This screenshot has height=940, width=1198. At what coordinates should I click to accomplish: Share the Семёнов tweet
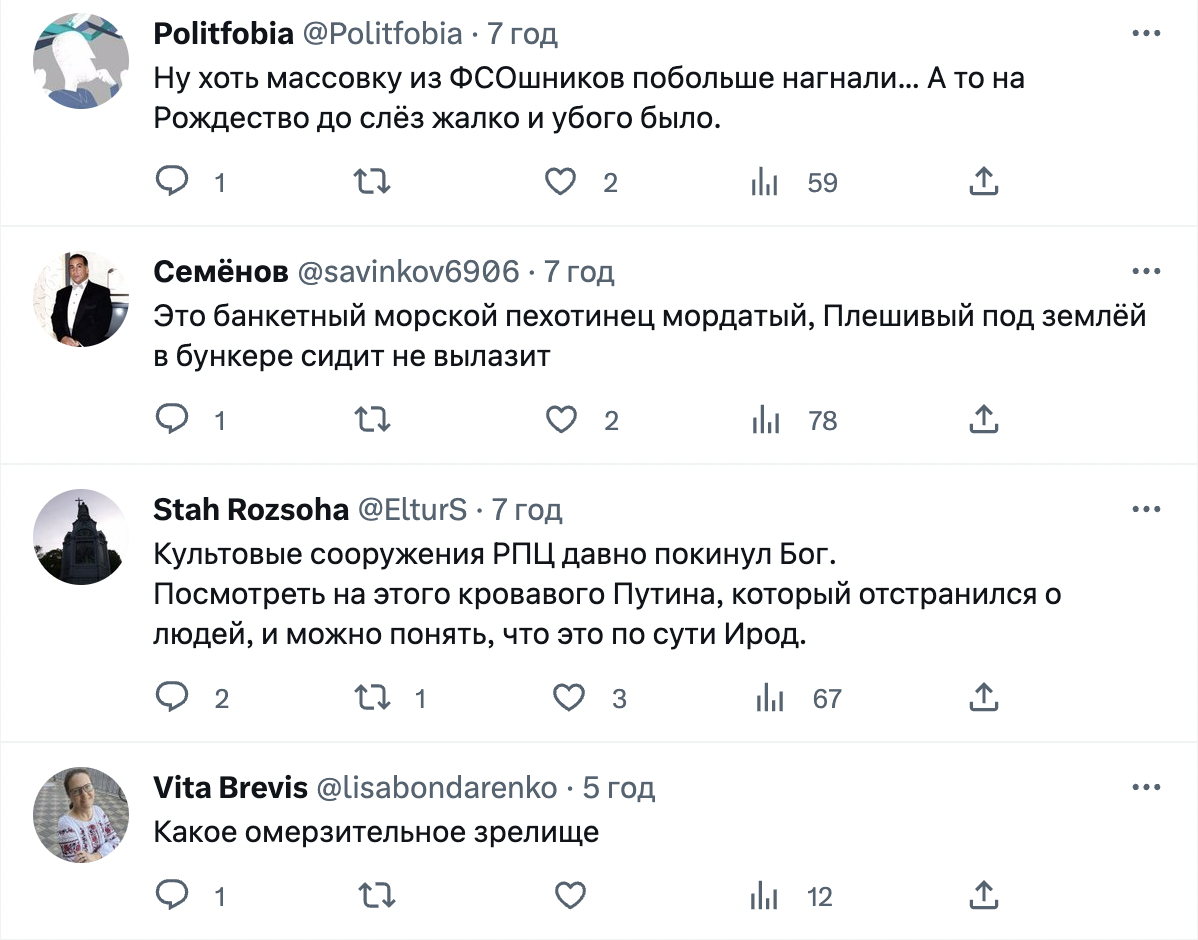click(984, 420)
